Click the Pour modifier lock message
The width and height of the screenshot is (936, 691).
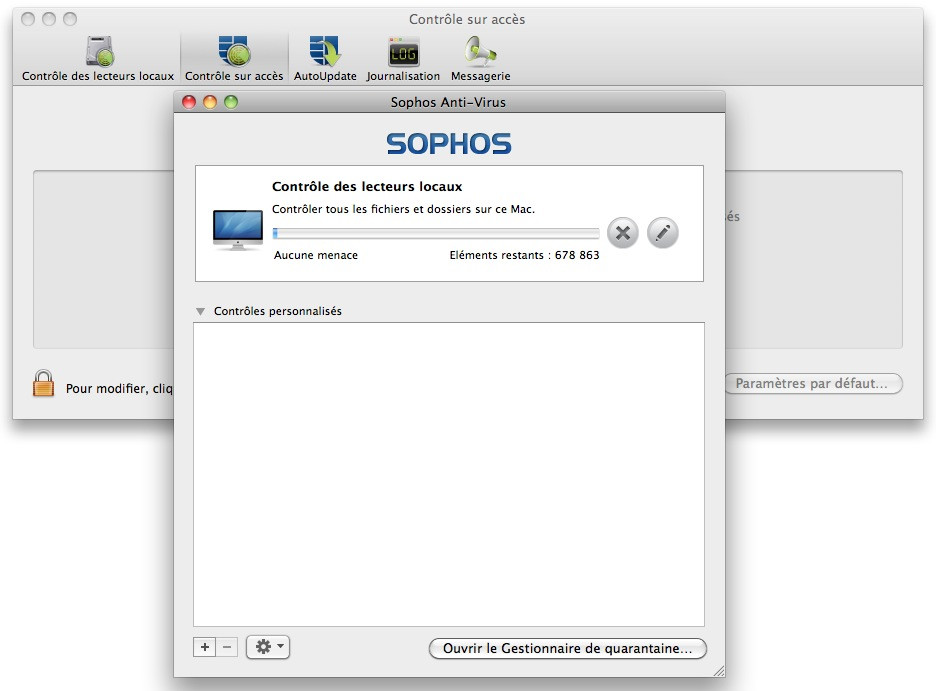pyautogui.click(x=120, y=388)
